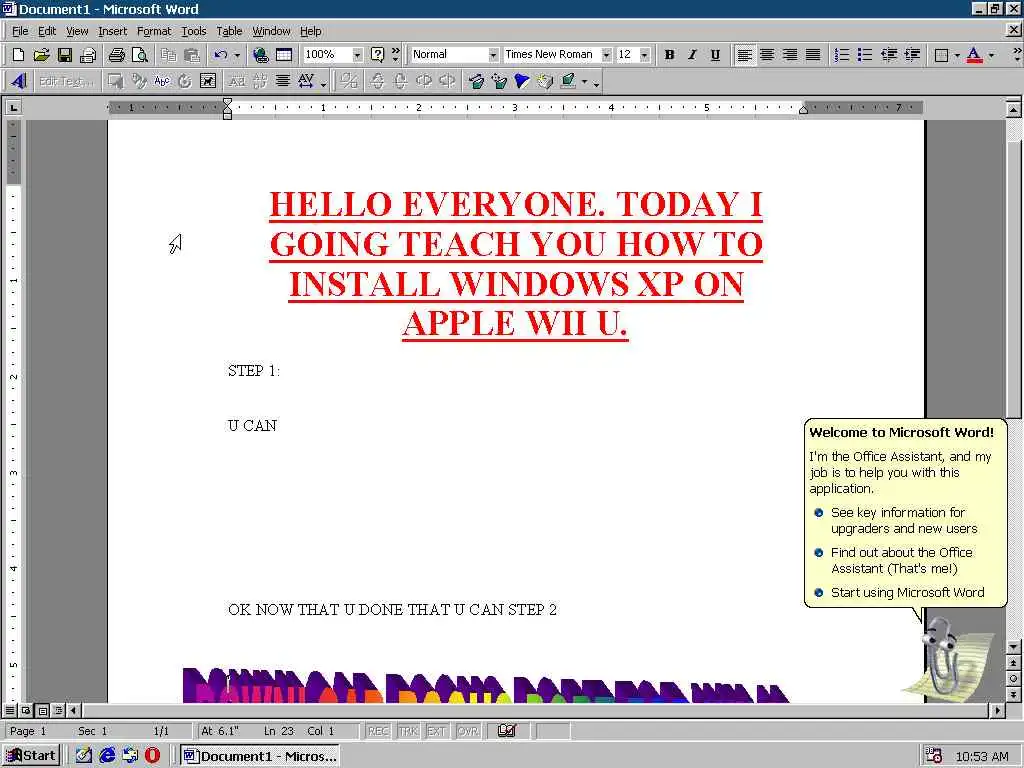Viewport: 1024px width, 768px height.
Task: Select 'See key information for upgraders' option
Action: (904, 520)
